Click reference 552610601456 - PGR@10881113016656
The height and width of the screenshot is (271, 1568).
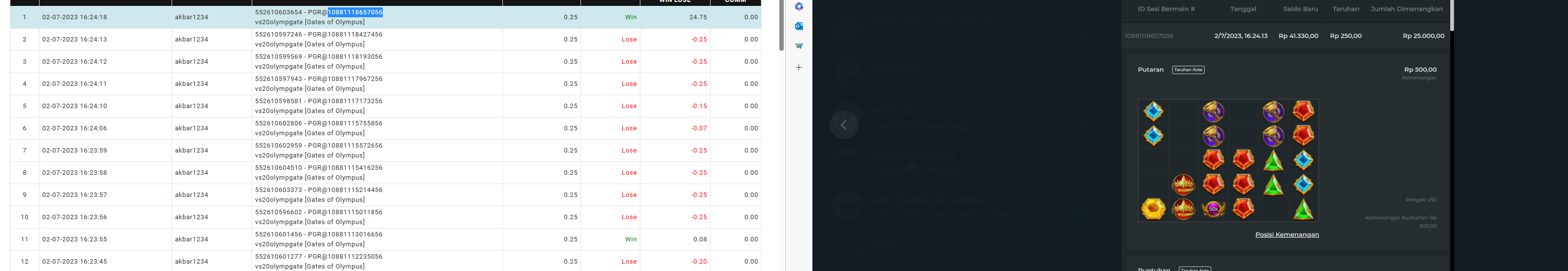(x=318, y=234)
